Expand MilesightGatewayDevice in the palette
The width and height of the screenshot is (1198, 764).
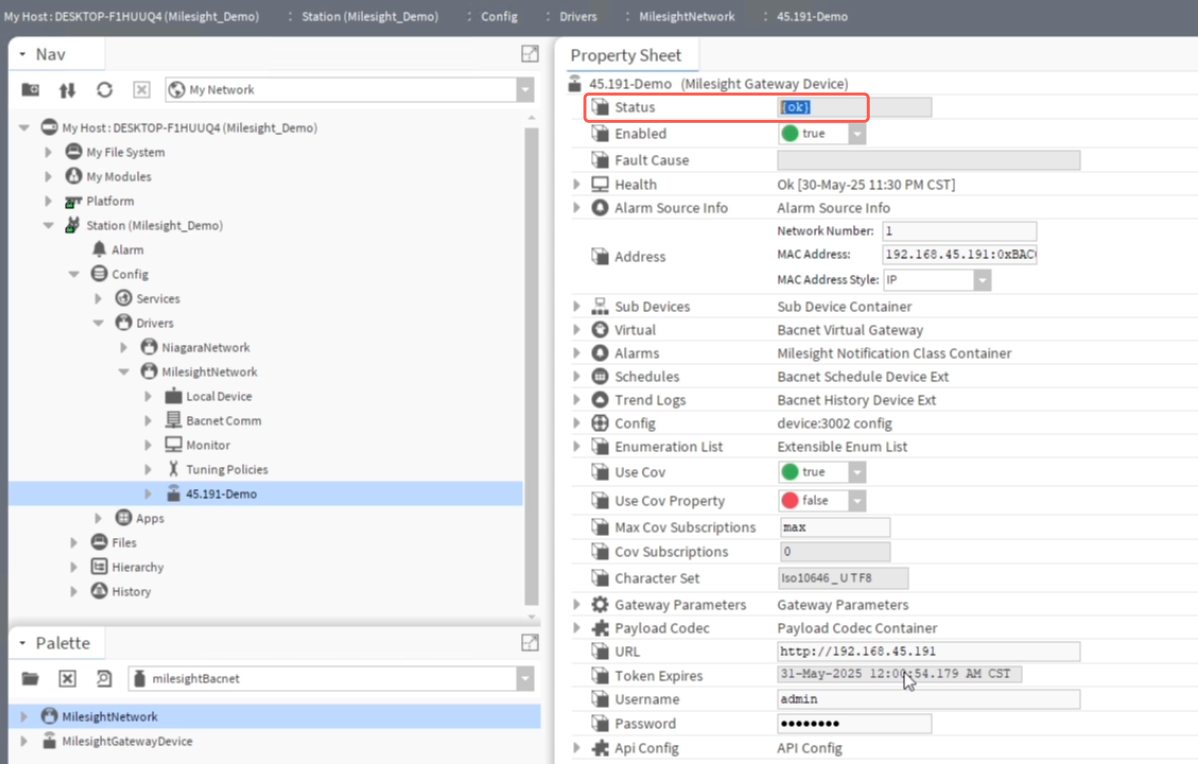(24, 741)
